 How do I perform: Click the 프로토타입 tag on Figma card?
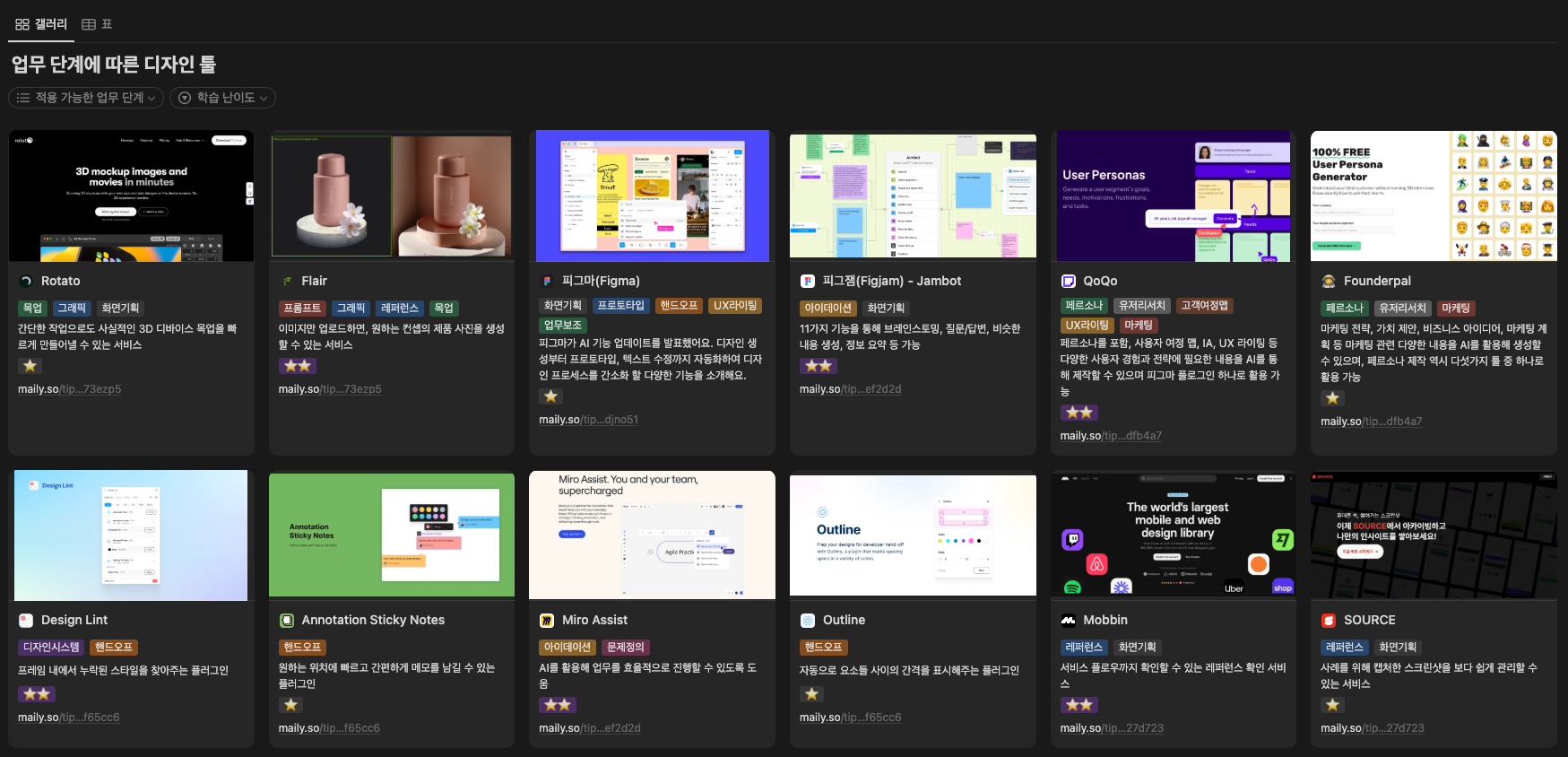coord(621,306)
